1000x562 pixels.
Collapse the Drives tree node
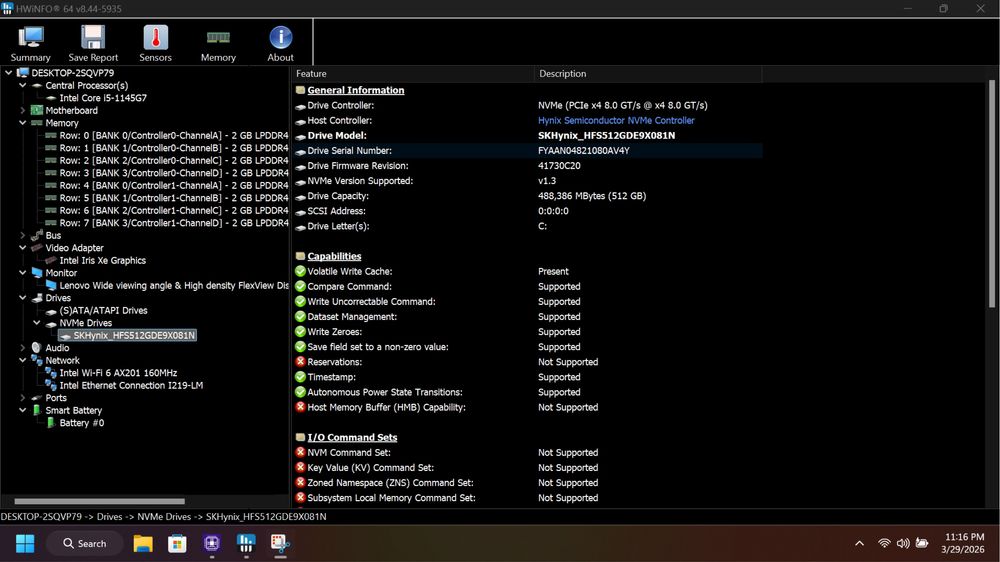pos(23,298)
